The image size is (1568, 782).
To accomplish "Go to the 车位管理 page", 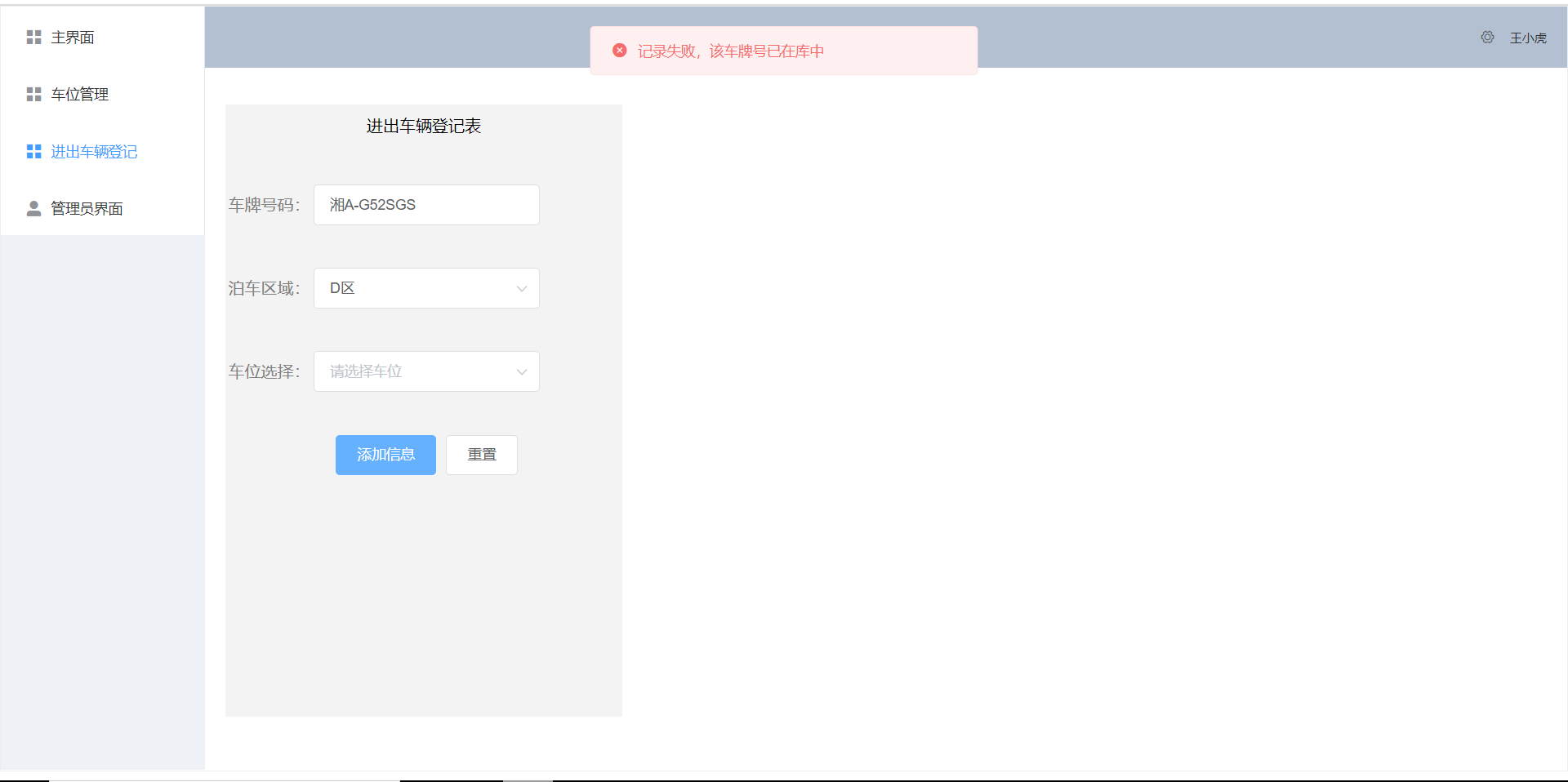I will (80, 95).
